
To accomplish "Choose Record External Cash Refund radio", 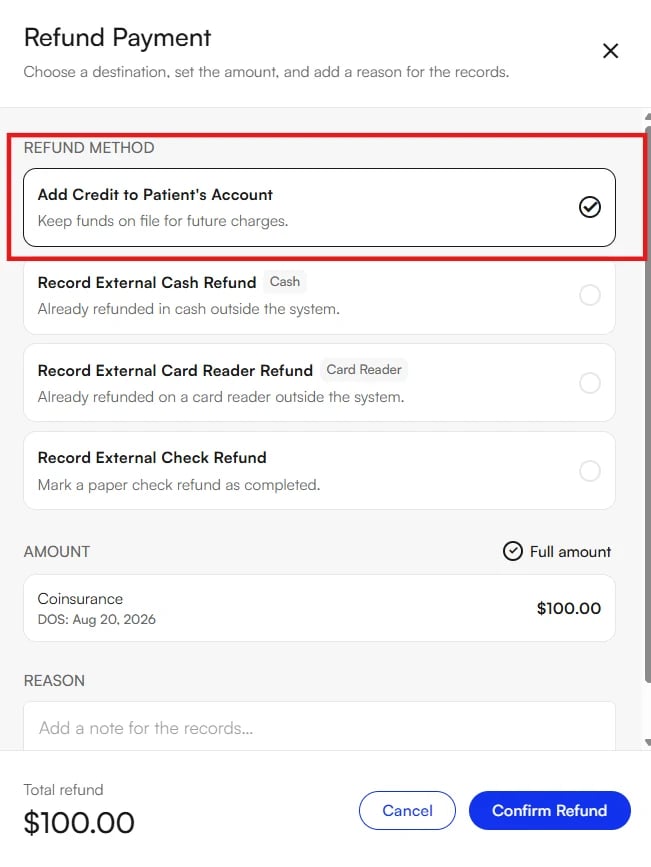I will click(590, 295).
